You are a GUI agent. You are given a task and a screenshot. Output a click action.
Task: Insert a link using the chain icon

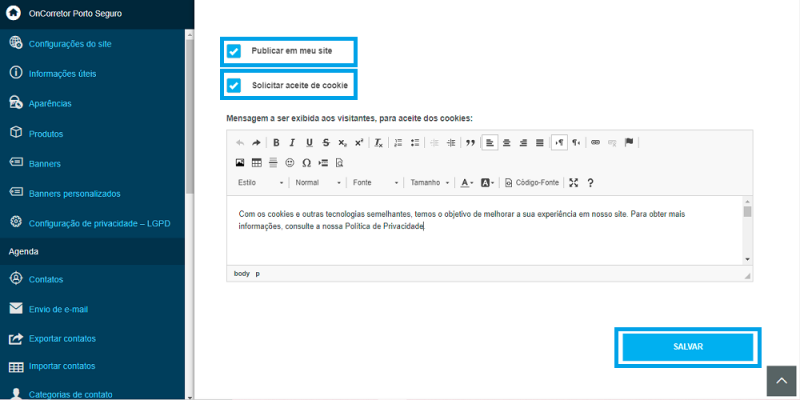pos(596,143)
